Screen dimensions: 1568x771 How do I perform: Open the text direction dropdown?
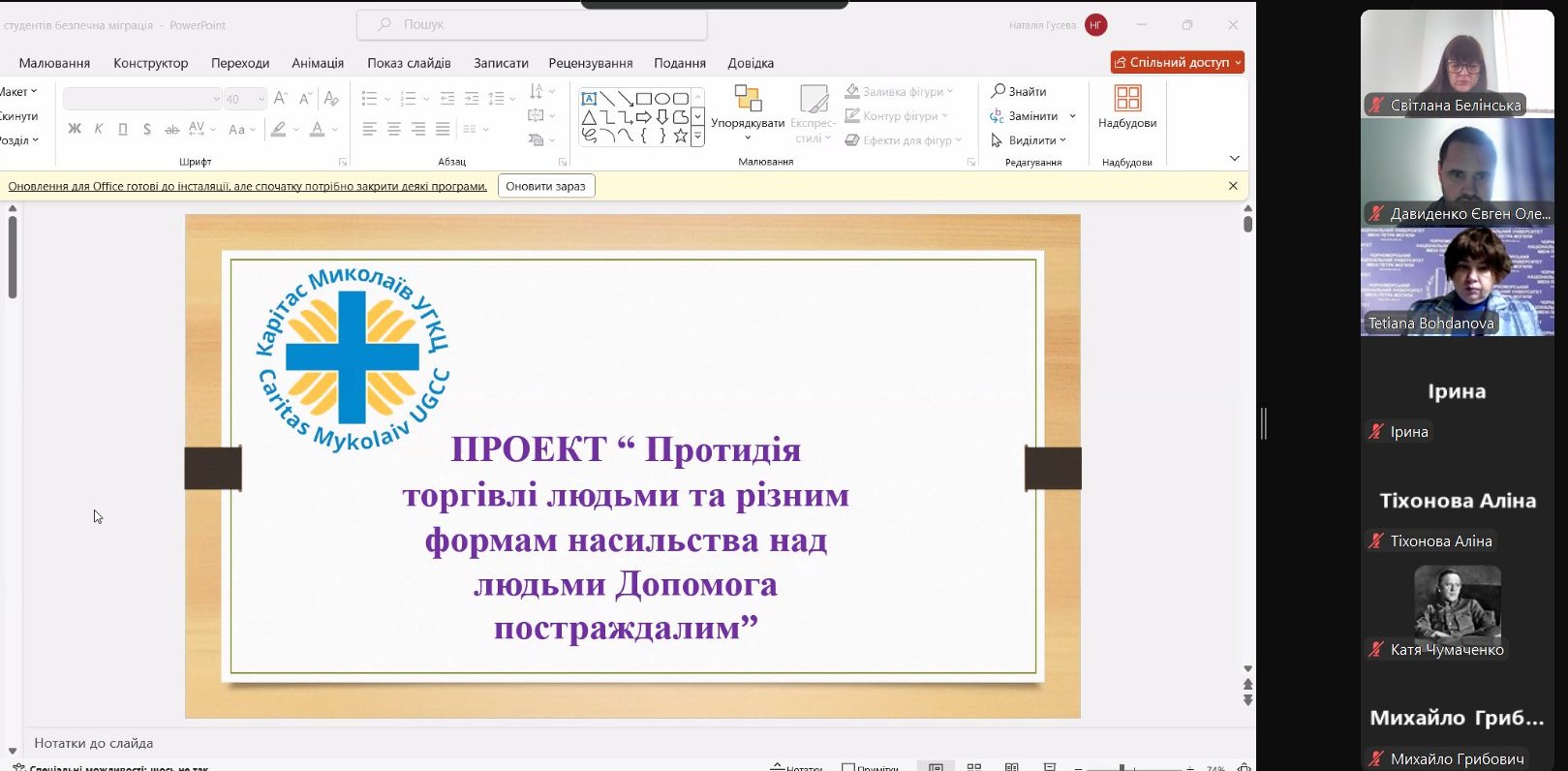[x=541, y=91]
